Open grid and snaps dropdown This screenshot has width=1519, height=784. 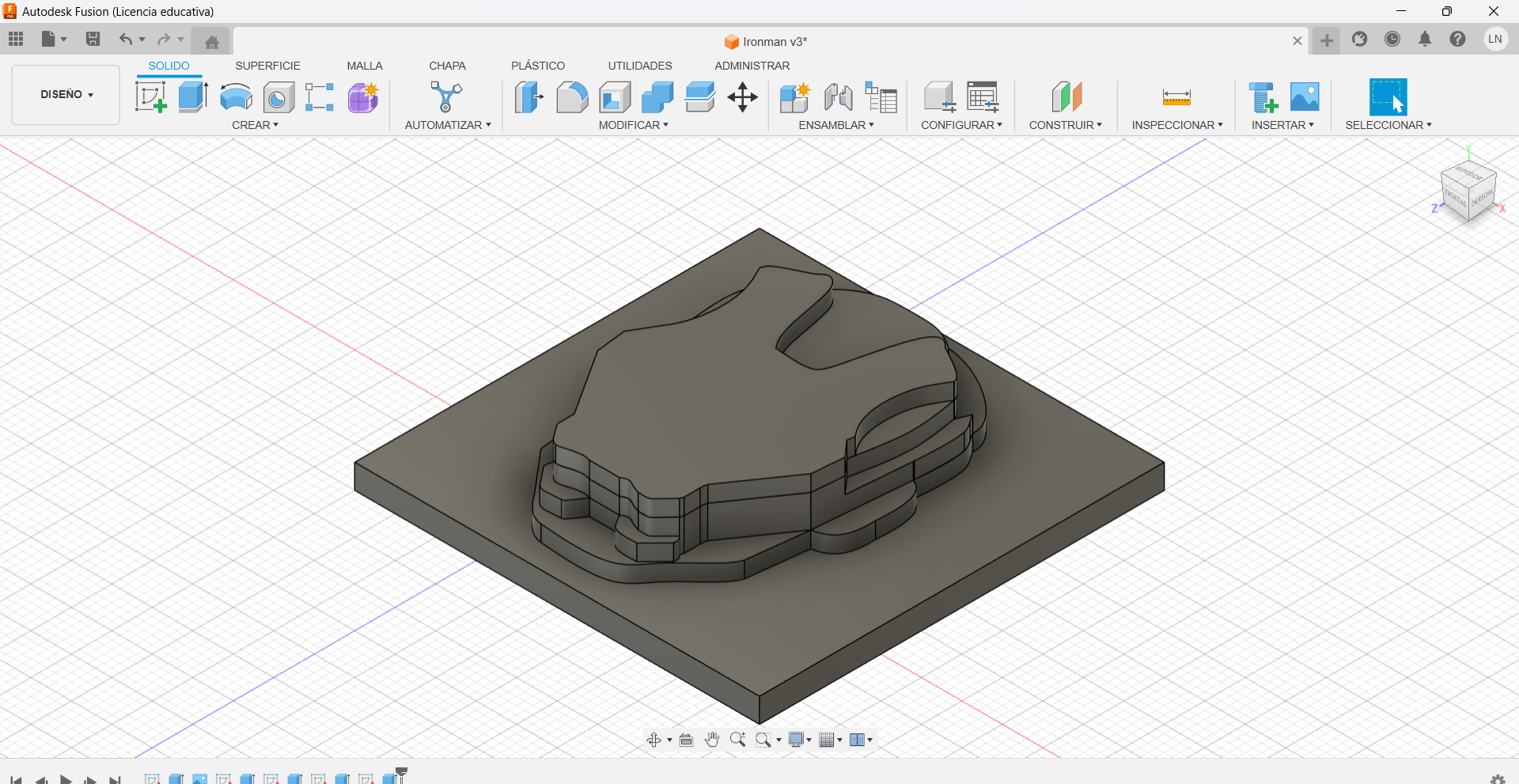831,740
